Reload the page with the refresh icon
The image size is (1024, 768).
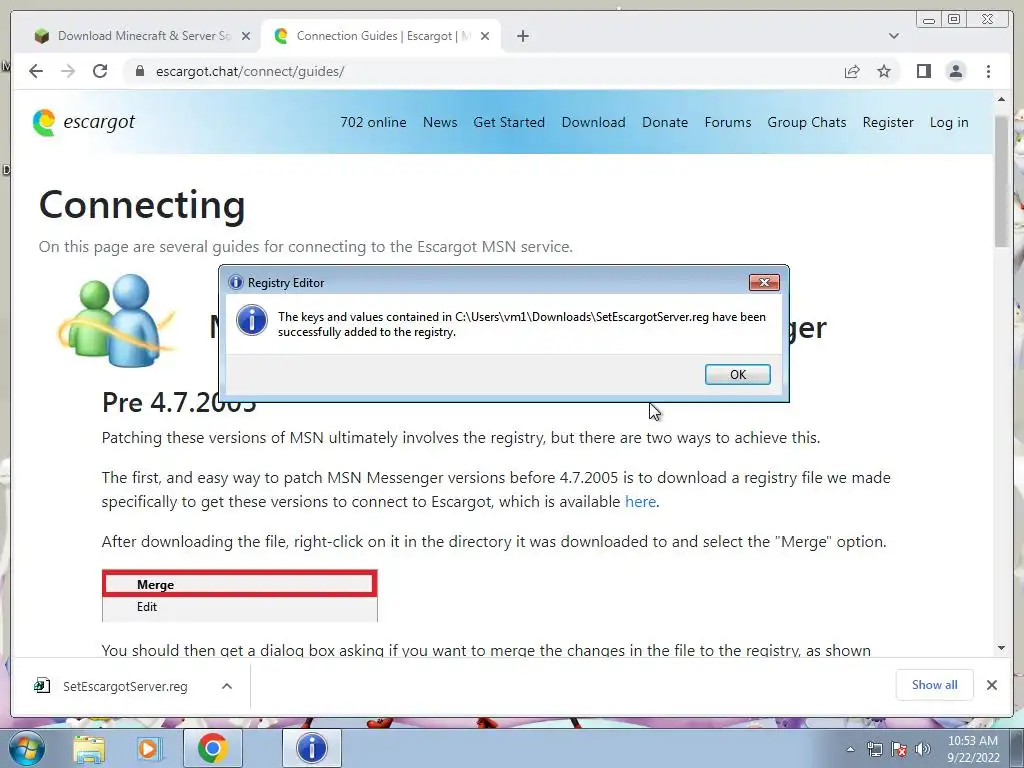[100, 71]
